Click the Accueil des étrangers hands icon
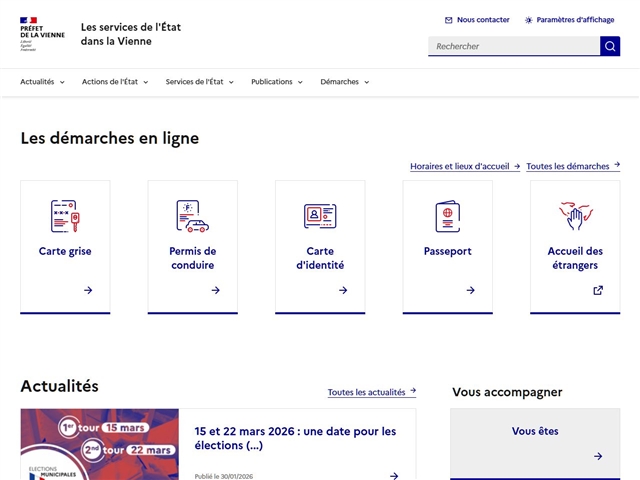Viewport: 640px width, 480px height. click(x=575, y=216)
